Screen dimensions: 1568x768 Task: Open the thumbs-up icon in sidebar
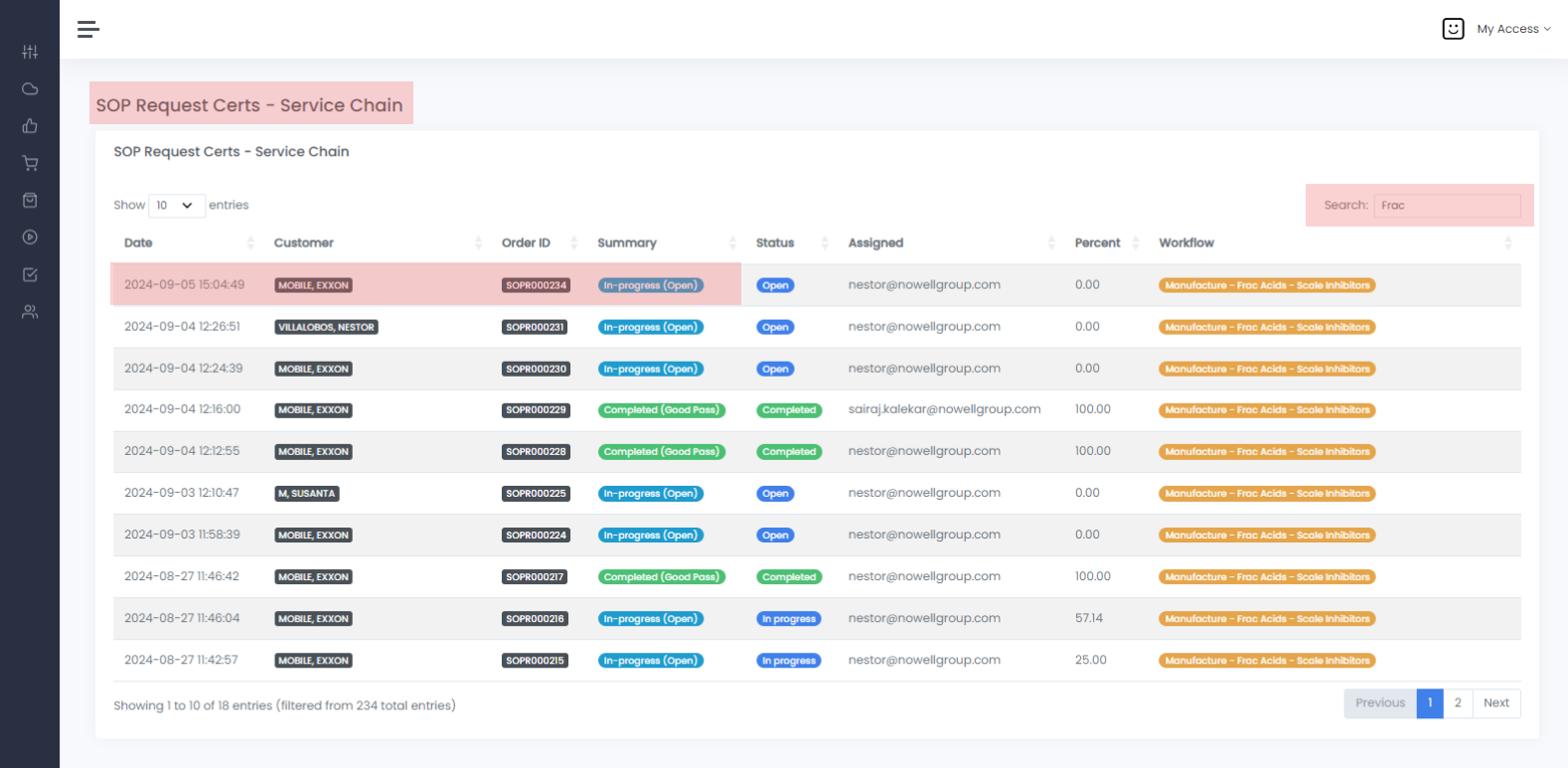click(x=30, y=126)
